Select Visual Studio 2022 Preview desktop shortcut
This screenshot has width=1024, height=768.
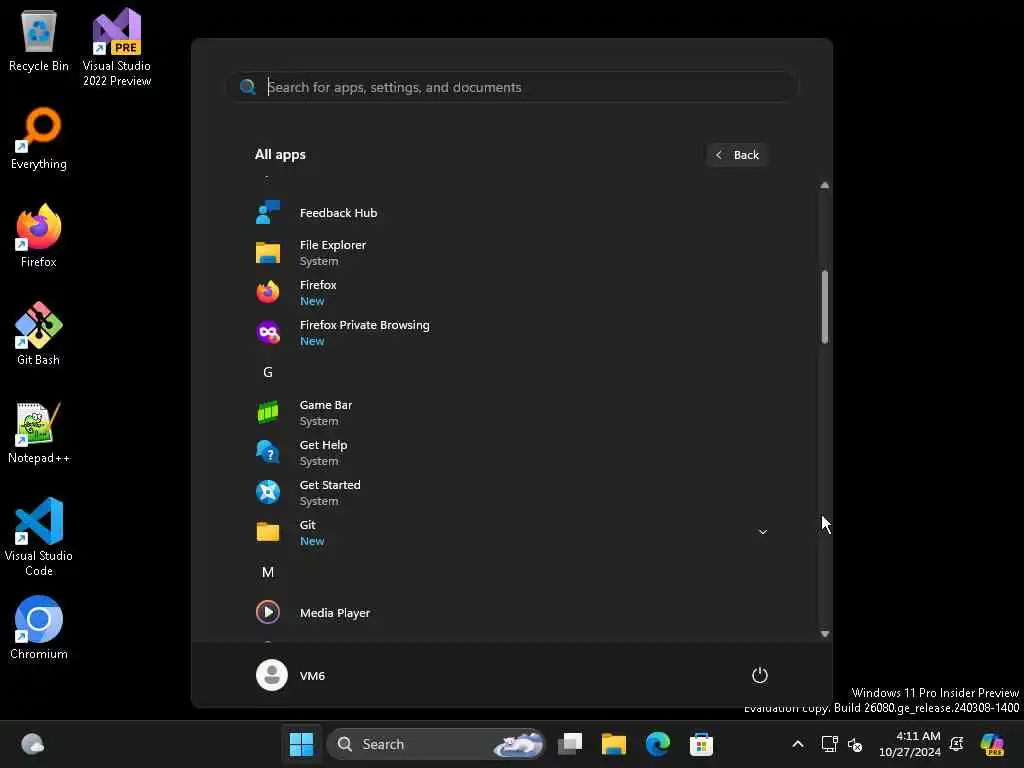coord(117,47)
